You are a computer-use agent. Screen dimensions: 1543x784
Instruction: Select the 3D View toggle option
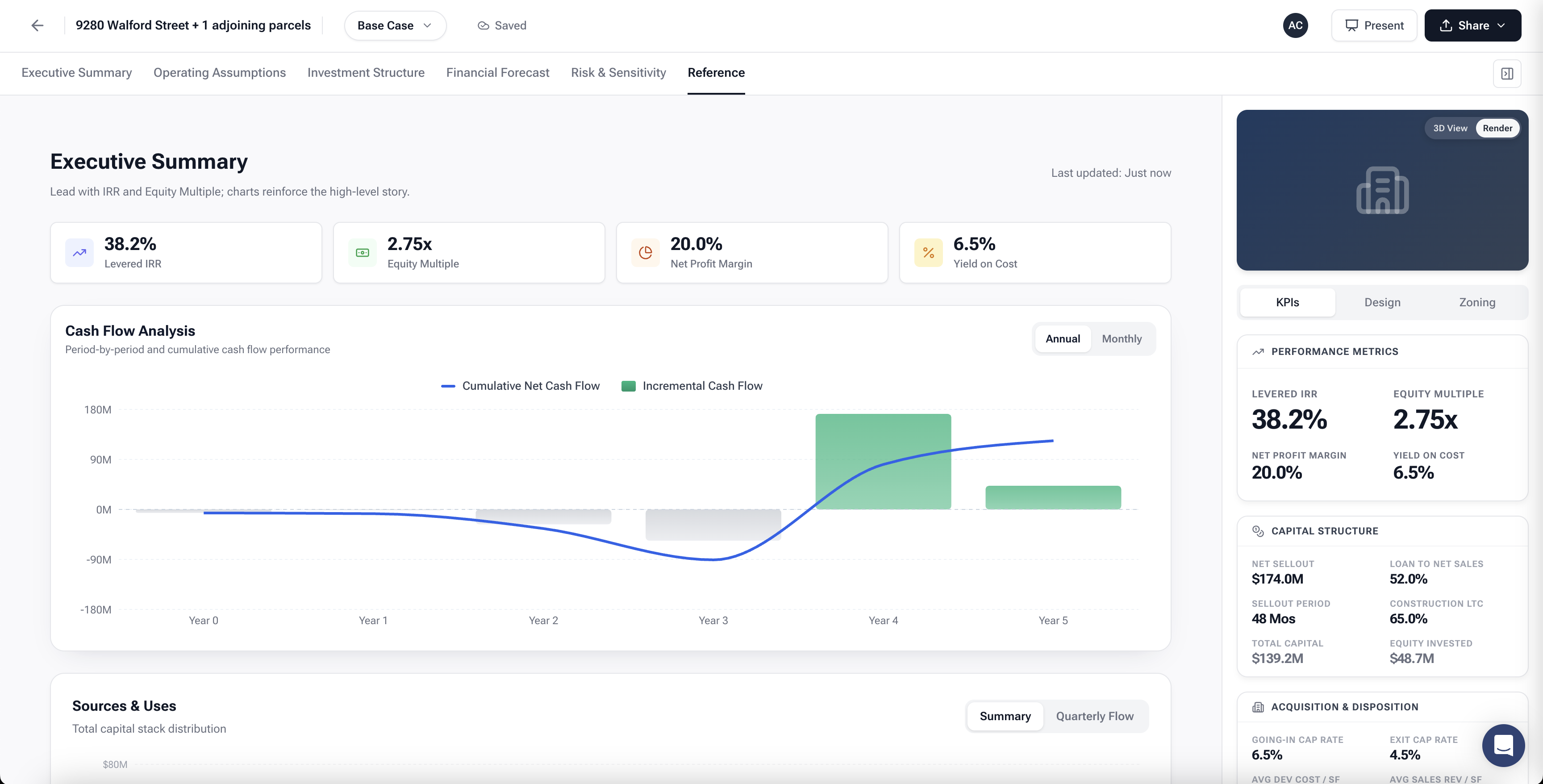coord(1450,128)
